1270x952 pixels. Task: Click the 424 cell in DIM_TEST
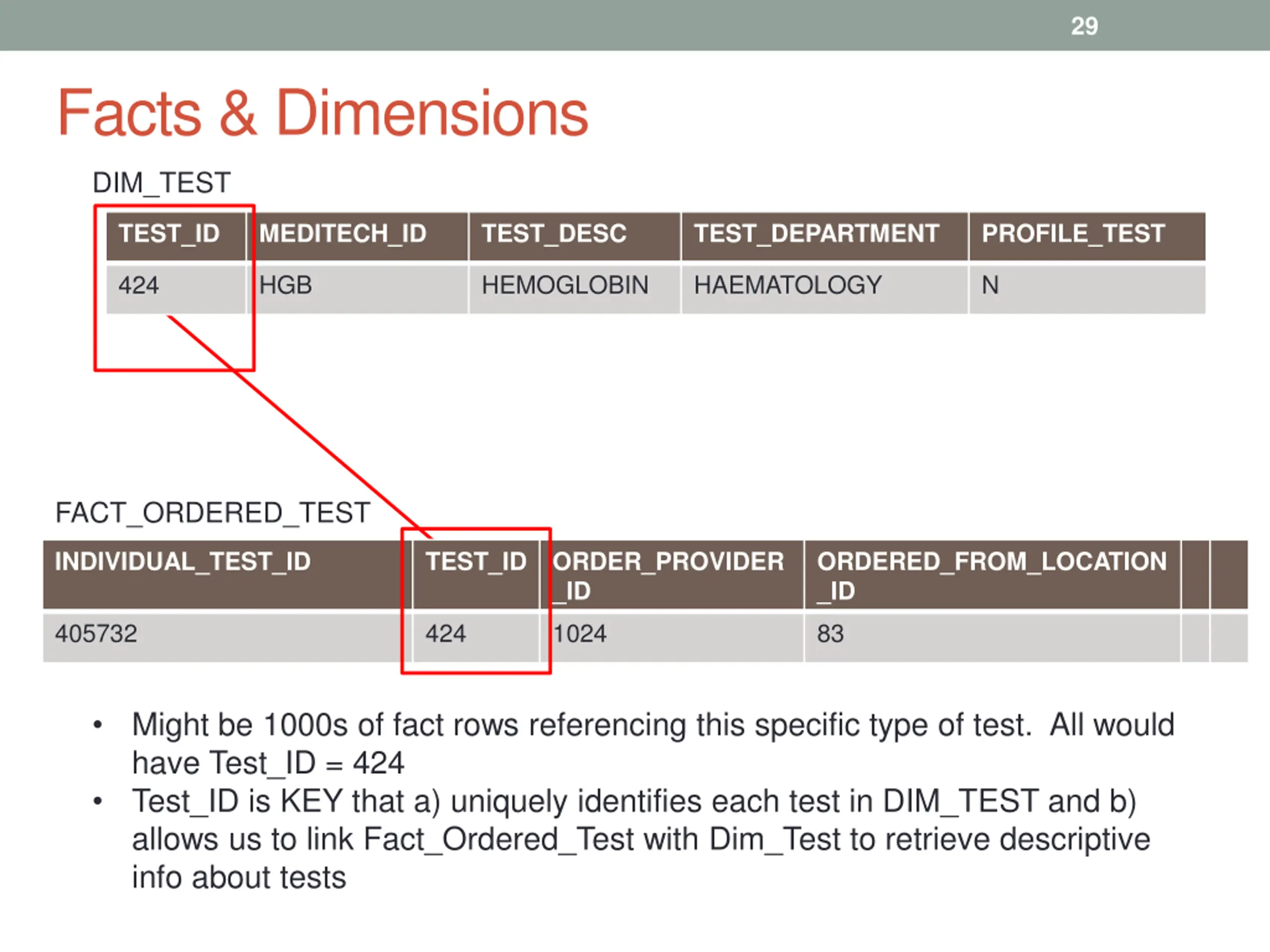click(176, 289)
